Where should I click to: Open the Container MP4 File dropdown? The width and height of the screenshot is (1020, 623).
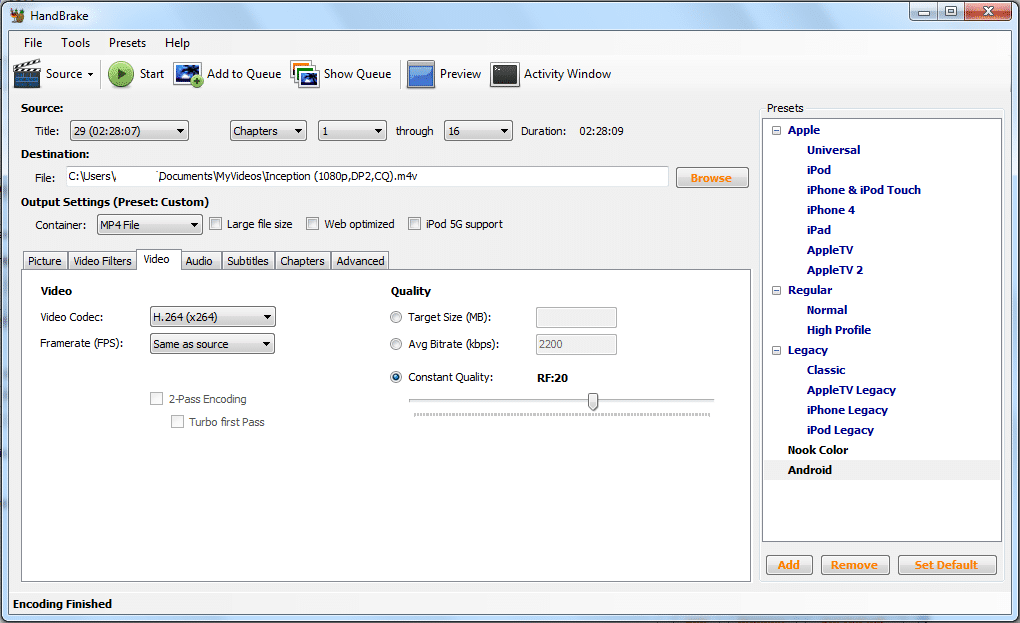(150, 225)
